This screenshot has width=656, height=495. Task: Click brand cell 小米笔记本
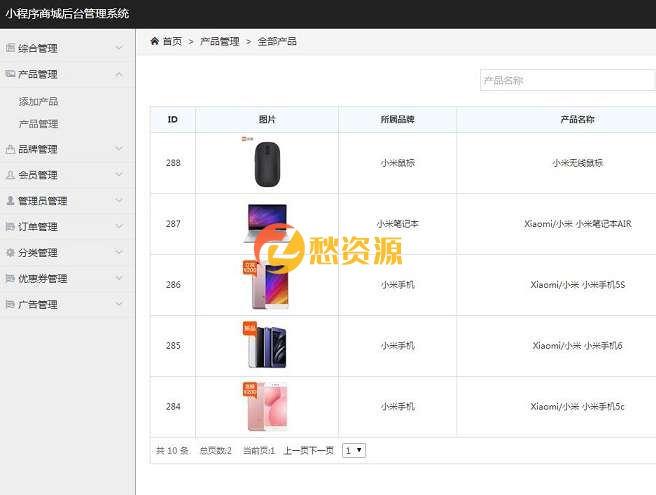tap(397, 224)
